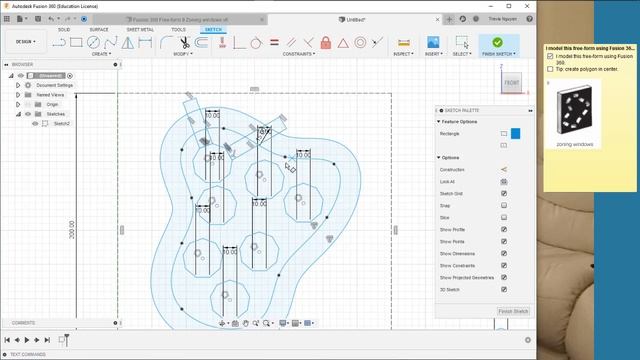The width and height of the screenshot is (640, 360).
Task: Select the Center Diameter Circle tool
Action: pos(93,42)
